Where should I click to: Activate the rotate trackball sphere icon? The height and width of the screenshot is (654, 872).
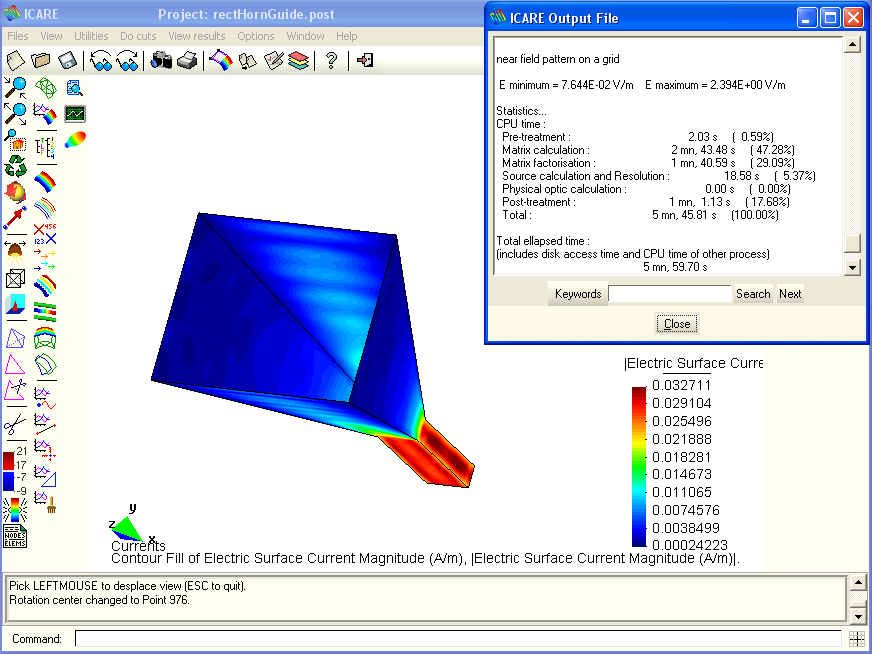tap(15, 192)
